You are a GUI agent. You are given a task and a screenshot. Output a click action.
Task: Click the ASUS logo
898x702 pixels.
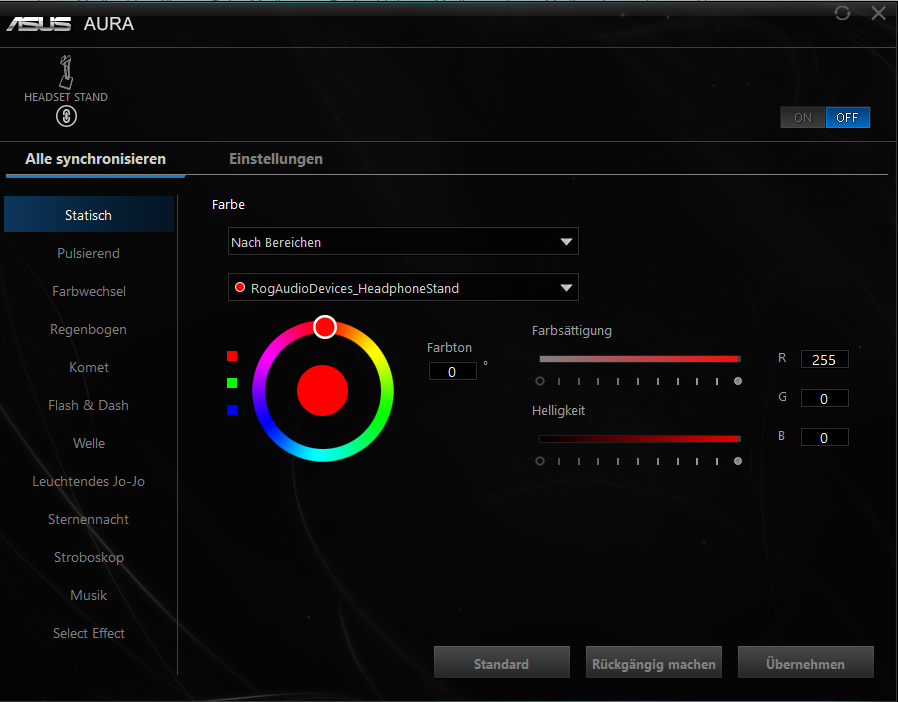[x=38, y=23]
